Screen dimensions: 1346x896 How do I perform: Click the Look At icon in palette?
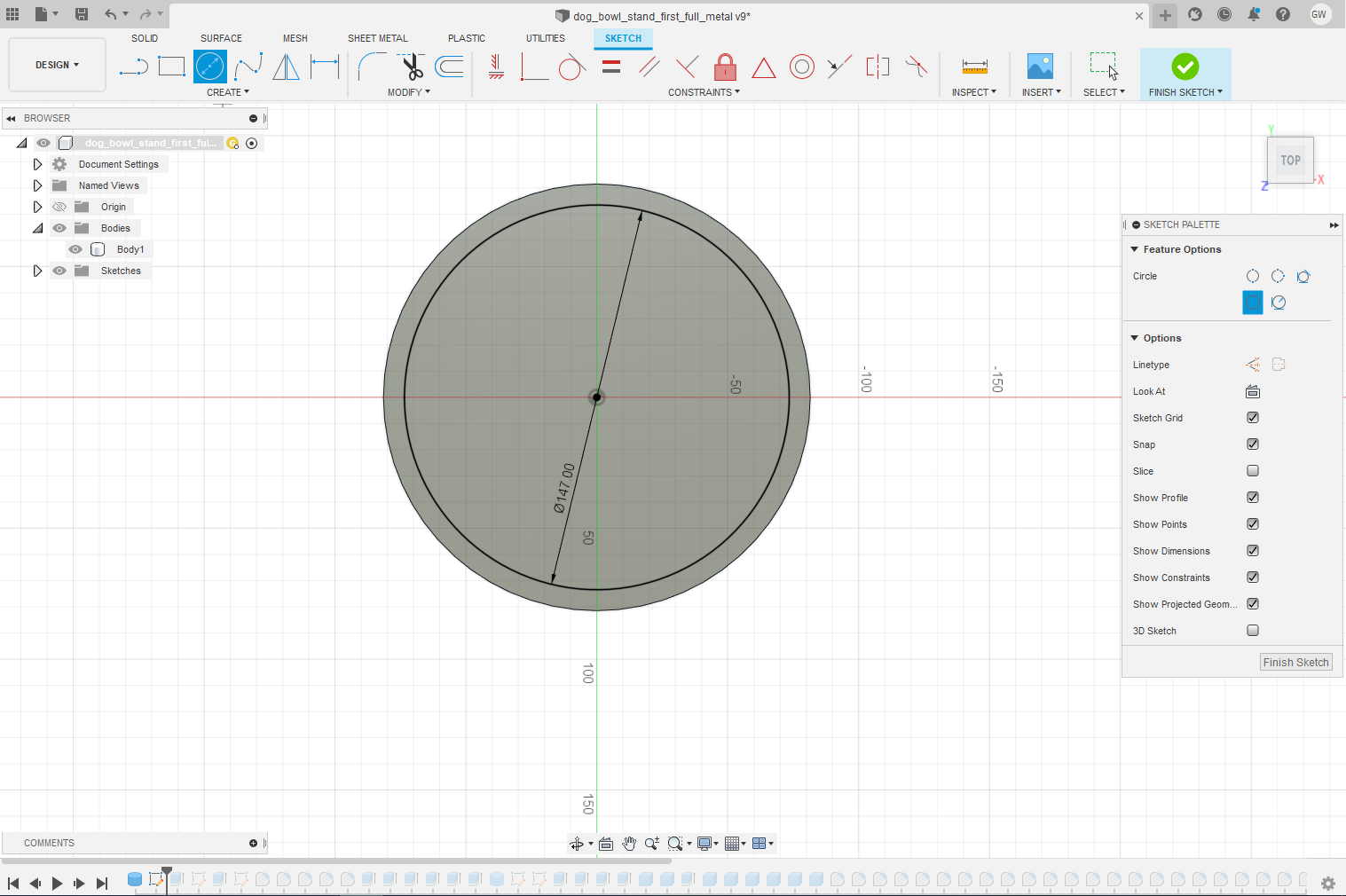[x=1252, y=391]
